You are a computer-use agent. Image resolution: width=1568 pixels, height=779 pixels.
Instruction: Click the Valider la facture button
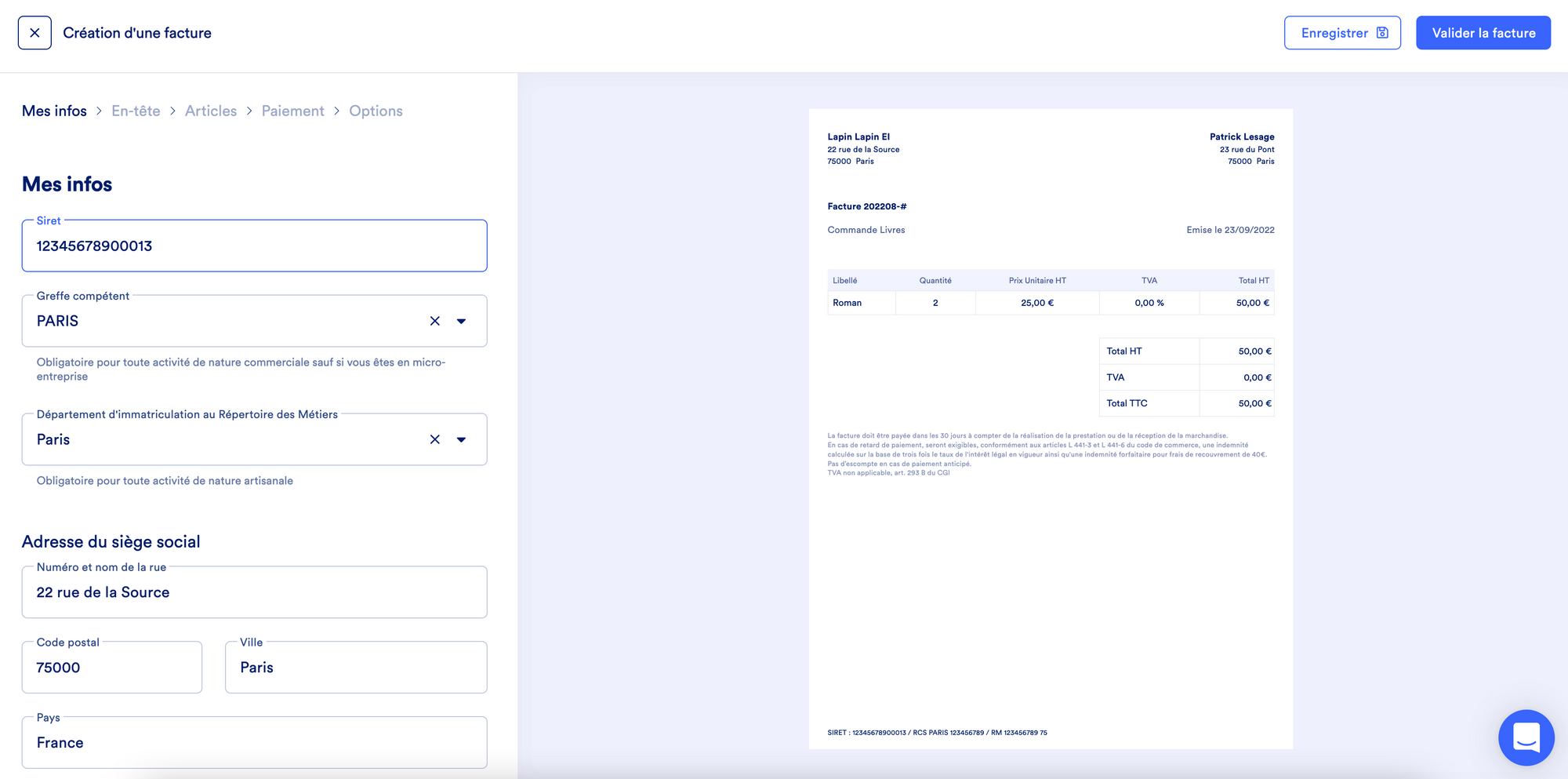click(1483, 33)
